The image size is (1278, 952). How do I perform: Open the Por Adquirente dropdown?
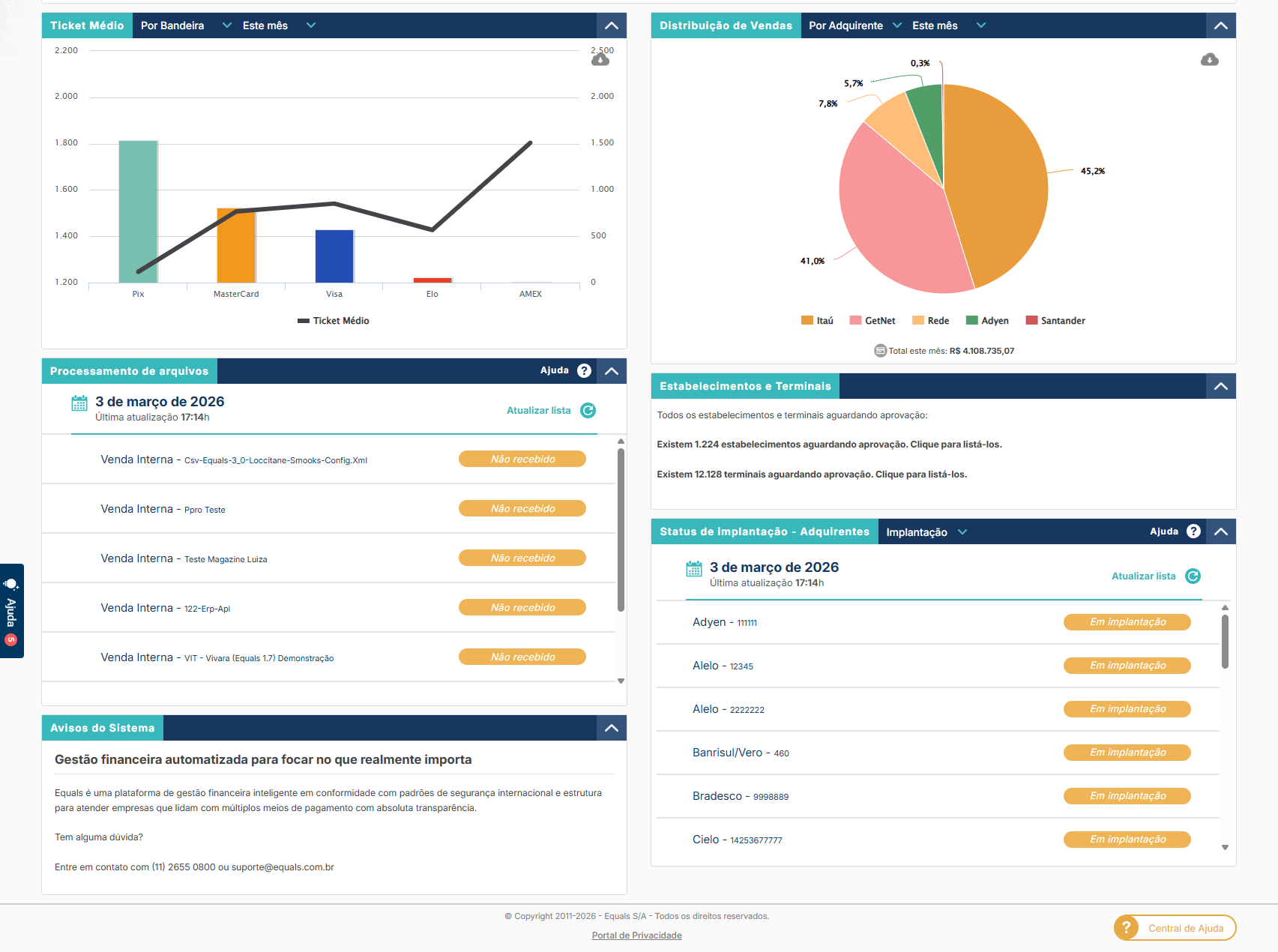[854, 25]
